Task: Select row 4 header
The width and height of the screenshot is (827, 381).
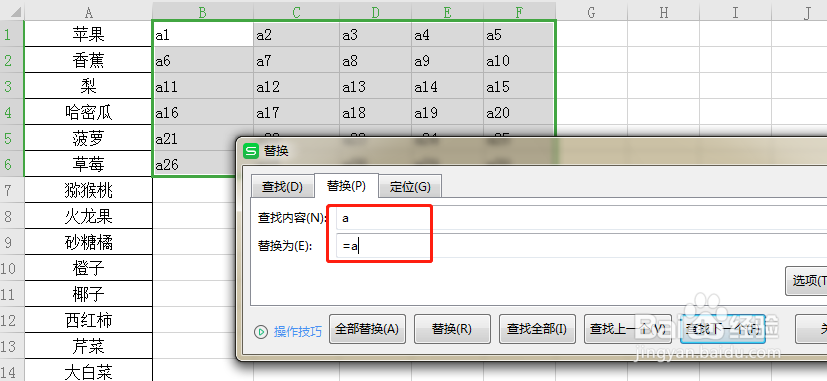Action: point(12,112)
